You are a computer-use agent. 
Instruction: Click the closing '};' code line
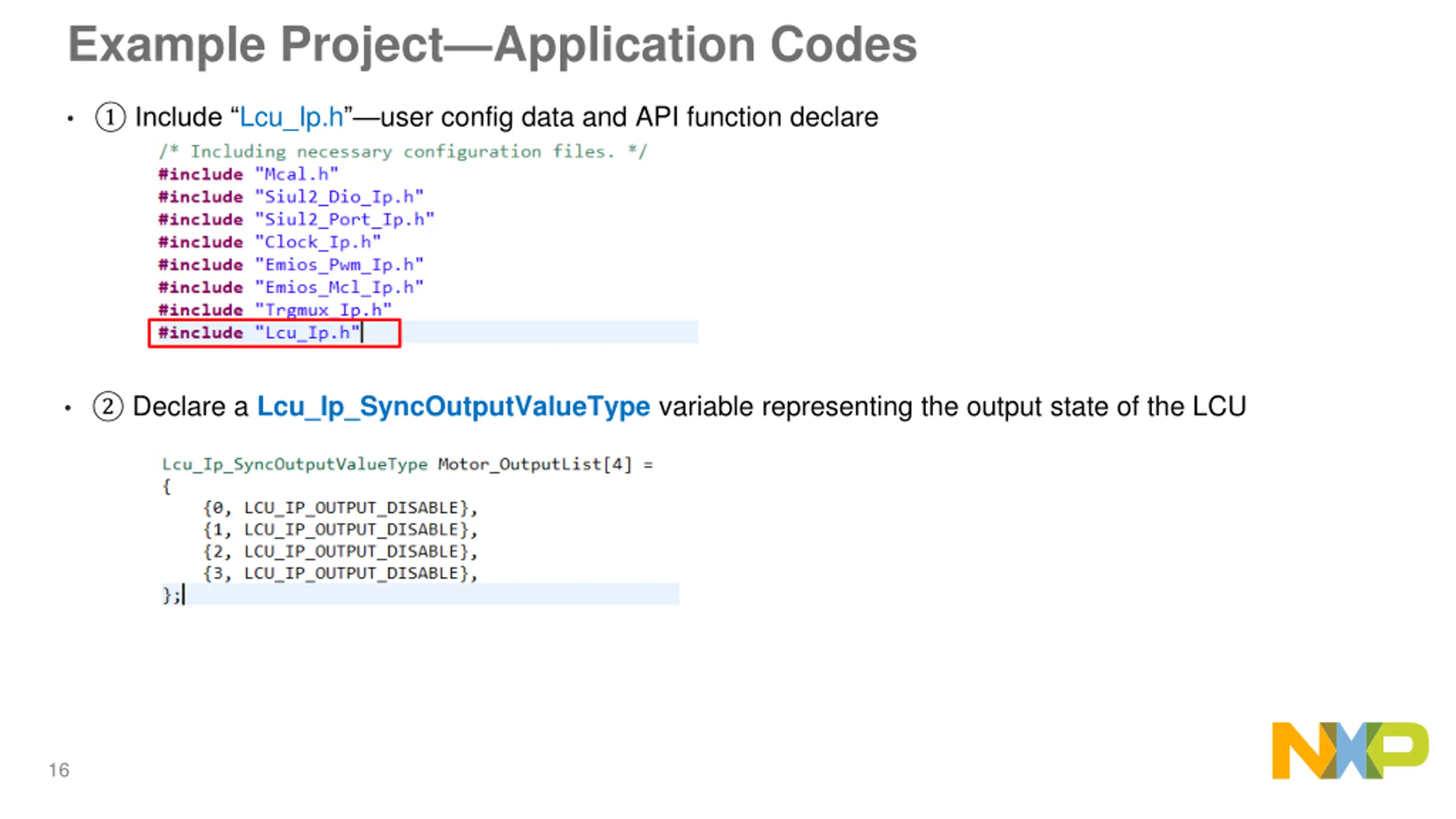(172, 595)
